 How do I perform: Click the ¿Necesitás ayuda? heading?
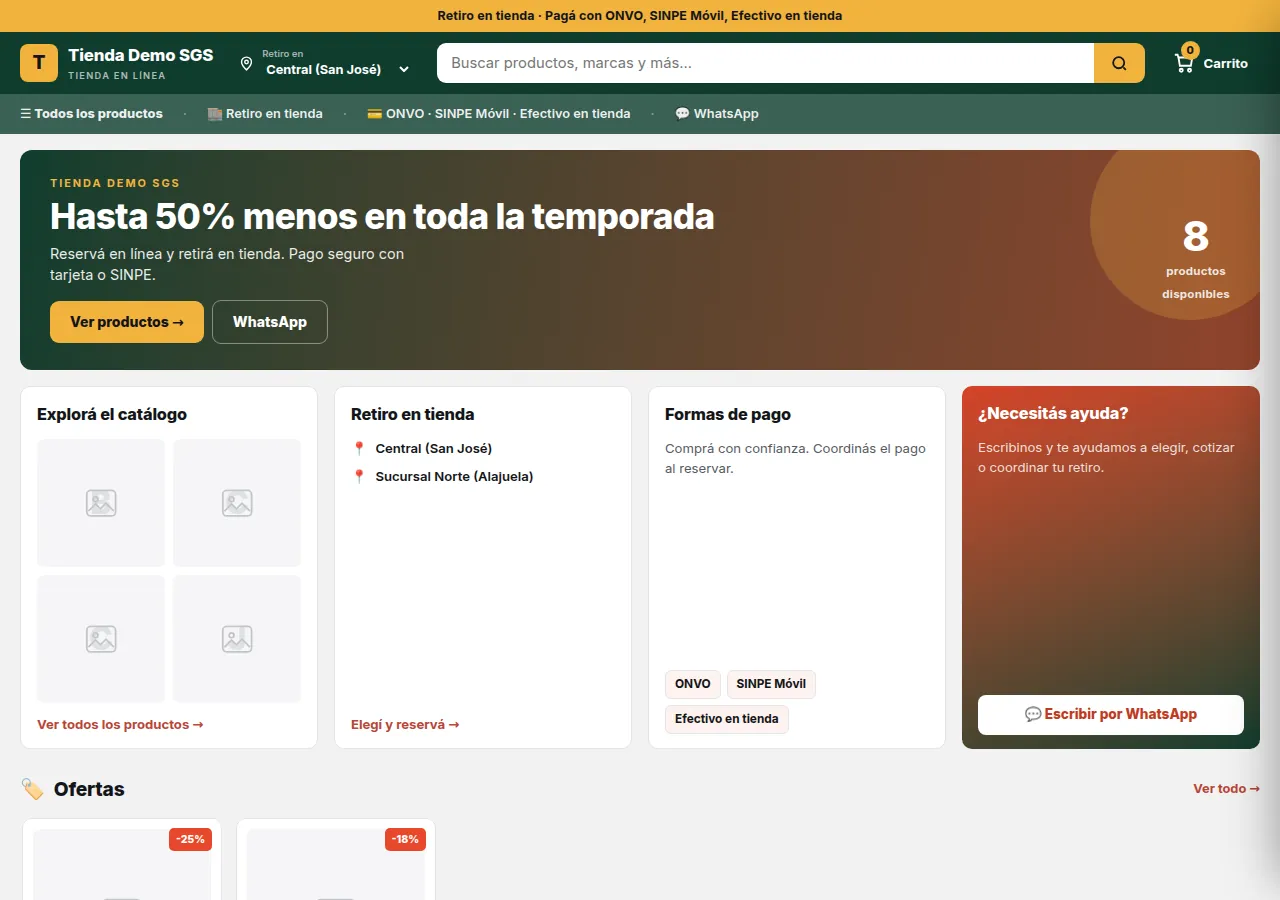pos(1053,413)
